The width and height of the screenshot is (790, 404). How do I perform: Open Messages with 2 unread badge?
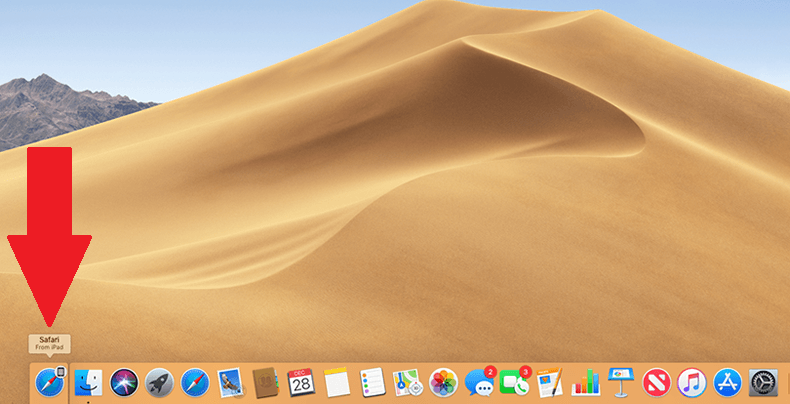point(480,383)
